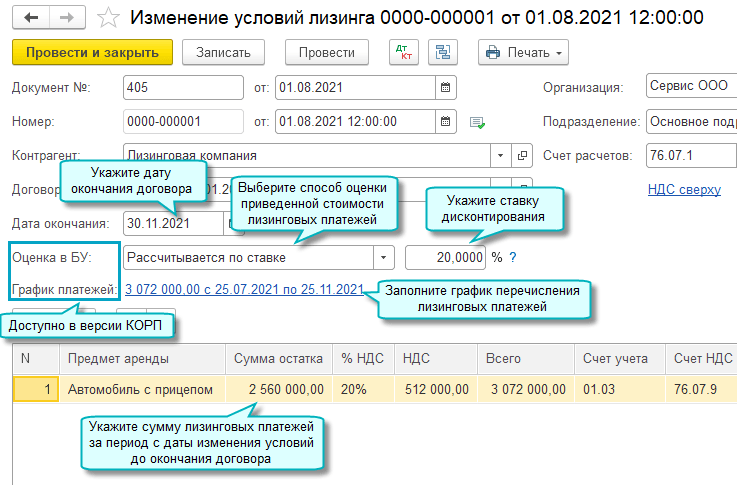Open calendar for Документ № date
Screen dimensions: 737x485
(446, 88)
